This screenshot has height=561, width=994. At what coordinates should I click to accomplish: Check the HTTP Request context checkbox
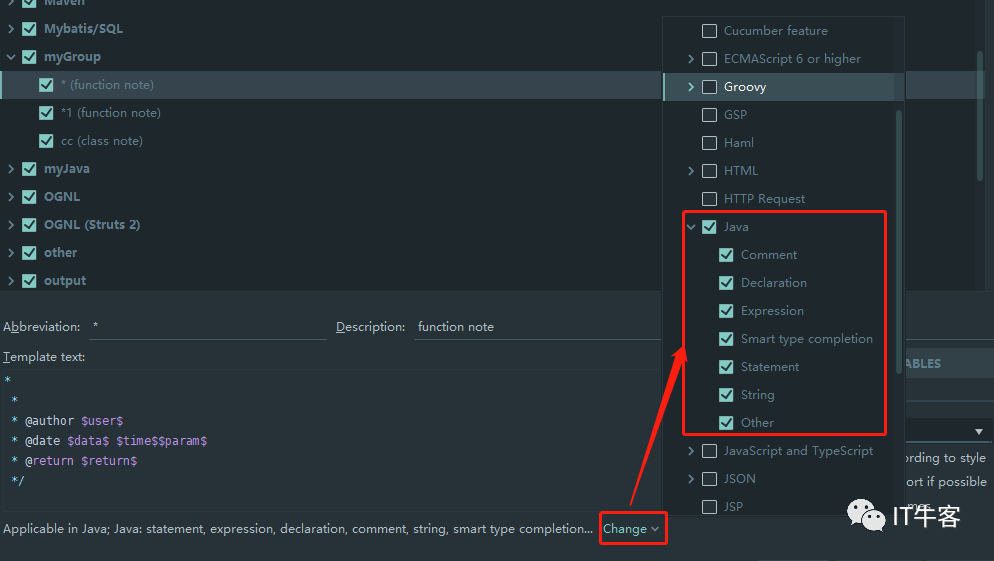(x=709, y=199)
